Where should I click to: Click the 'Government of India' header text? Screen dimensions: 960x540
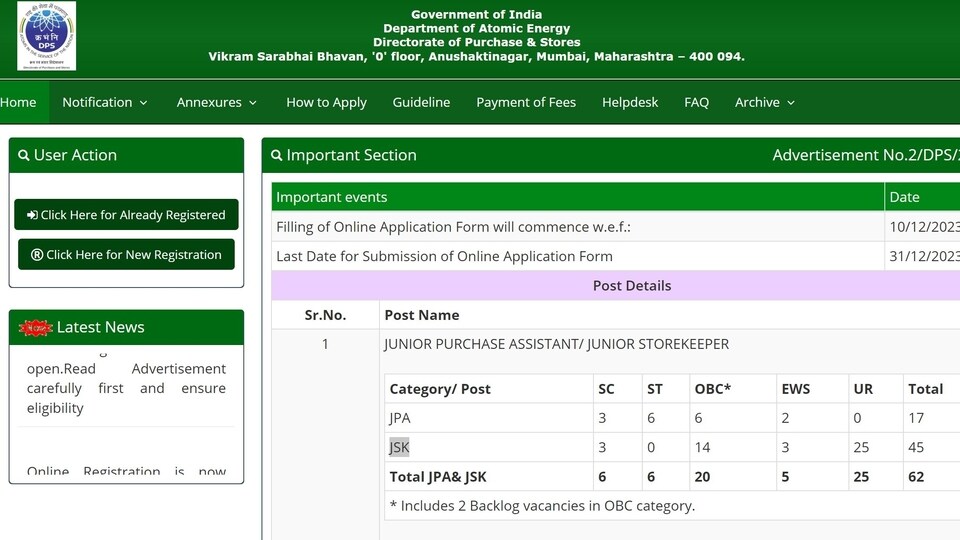[x=476, y=14]
